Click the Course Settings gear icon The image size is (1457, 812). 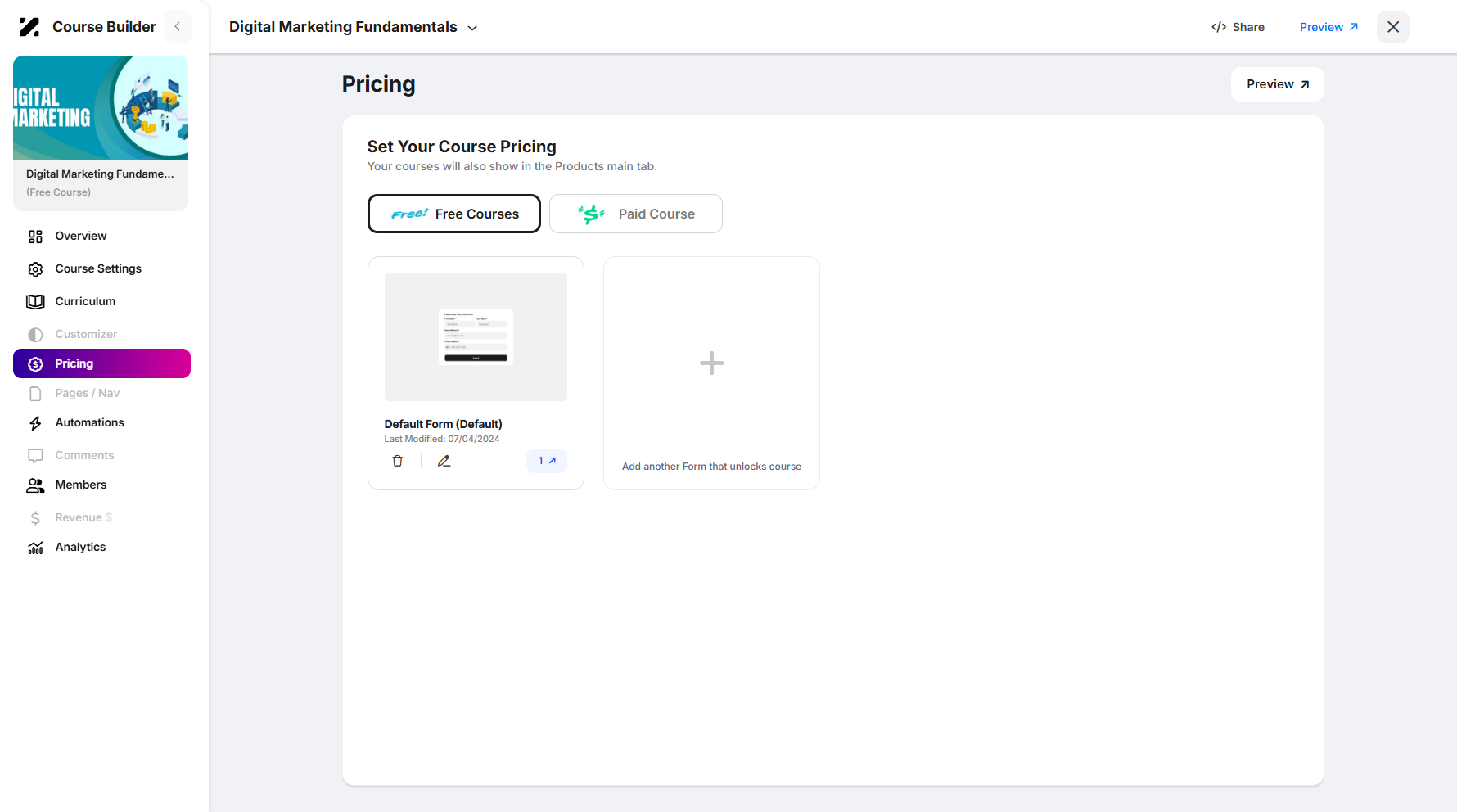coord(35,269)
